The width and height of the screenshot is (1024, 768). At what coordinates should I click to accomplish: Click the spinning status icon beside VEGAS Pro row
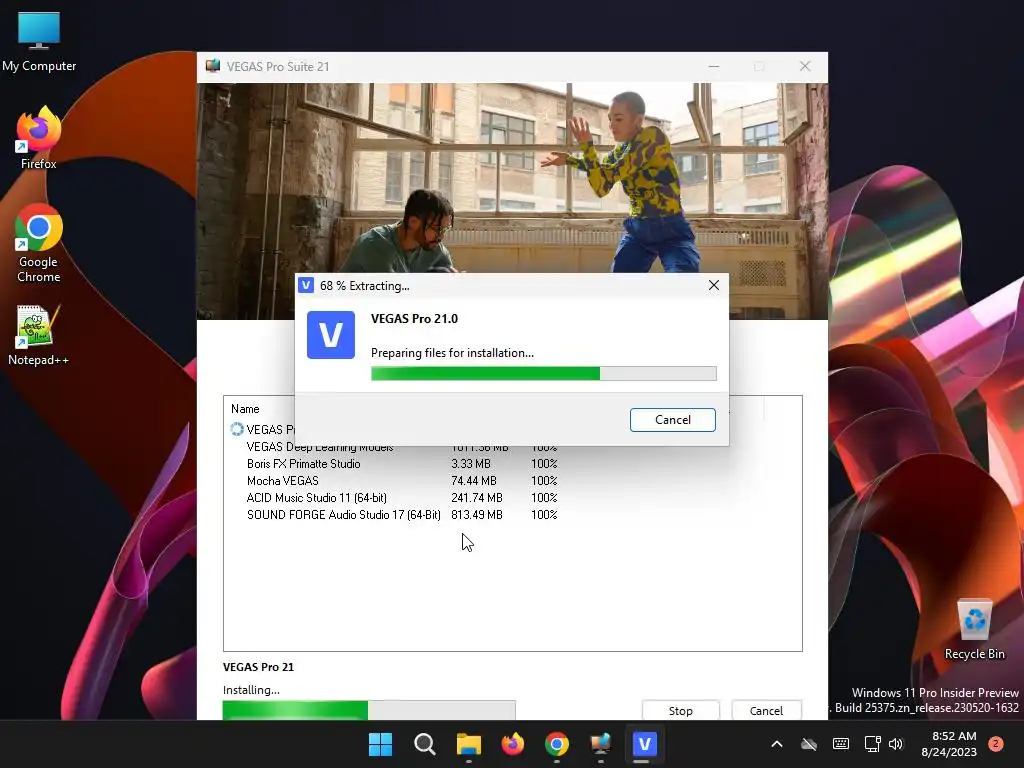pos(237,429)
